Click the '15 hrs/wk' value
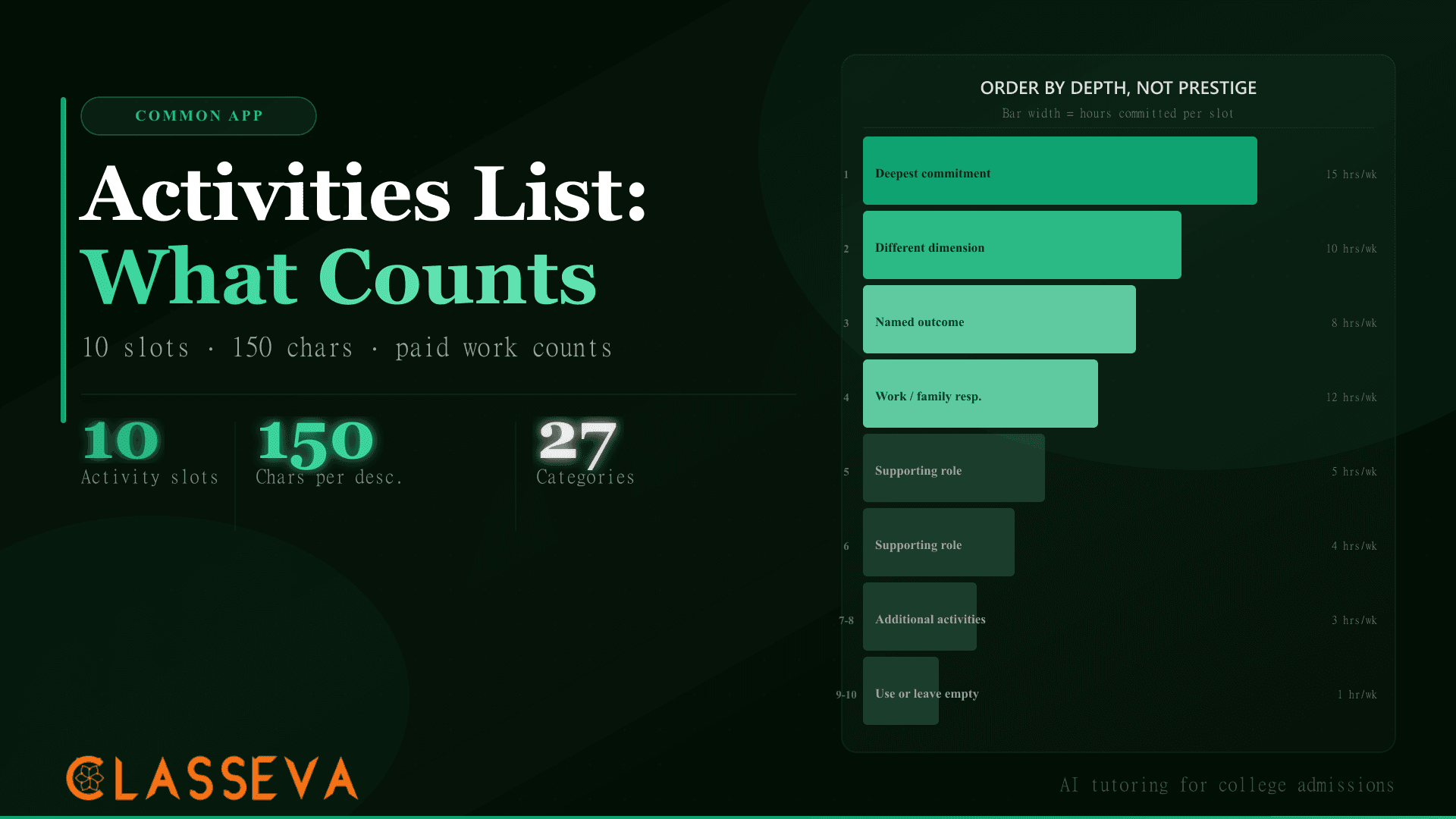The height and width of the screenshot is (819, 1456). click(x=1351, y=174)
